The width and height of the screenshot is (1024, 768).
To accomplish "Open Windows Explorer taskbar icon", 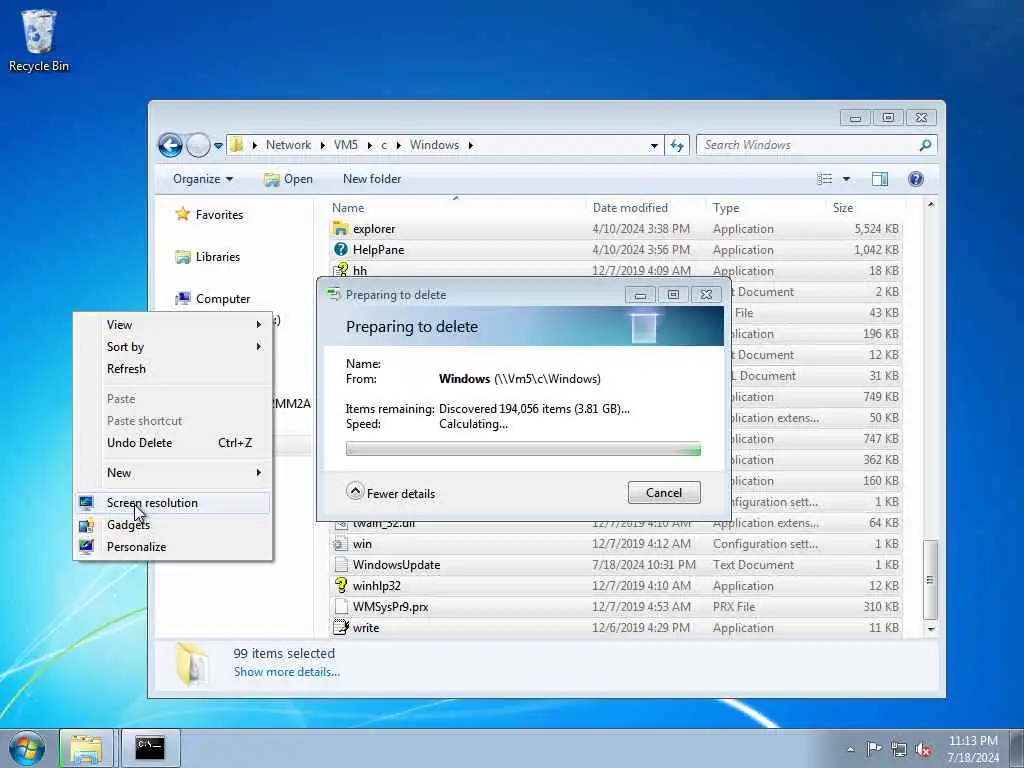I will pyautogui.click(x=86, y=748).
